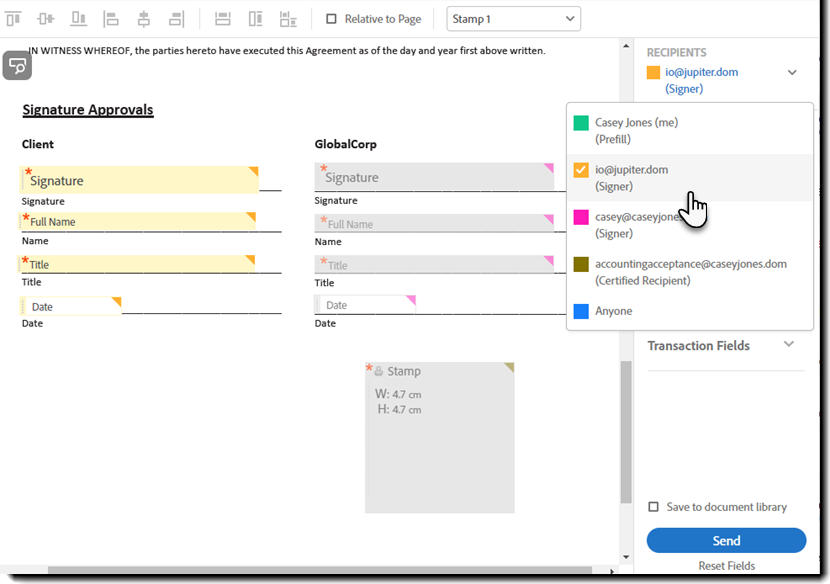Open the search comment bubble icon
Image resolution: width=830 pixels, height=584 pixels.
click(17, 66)
